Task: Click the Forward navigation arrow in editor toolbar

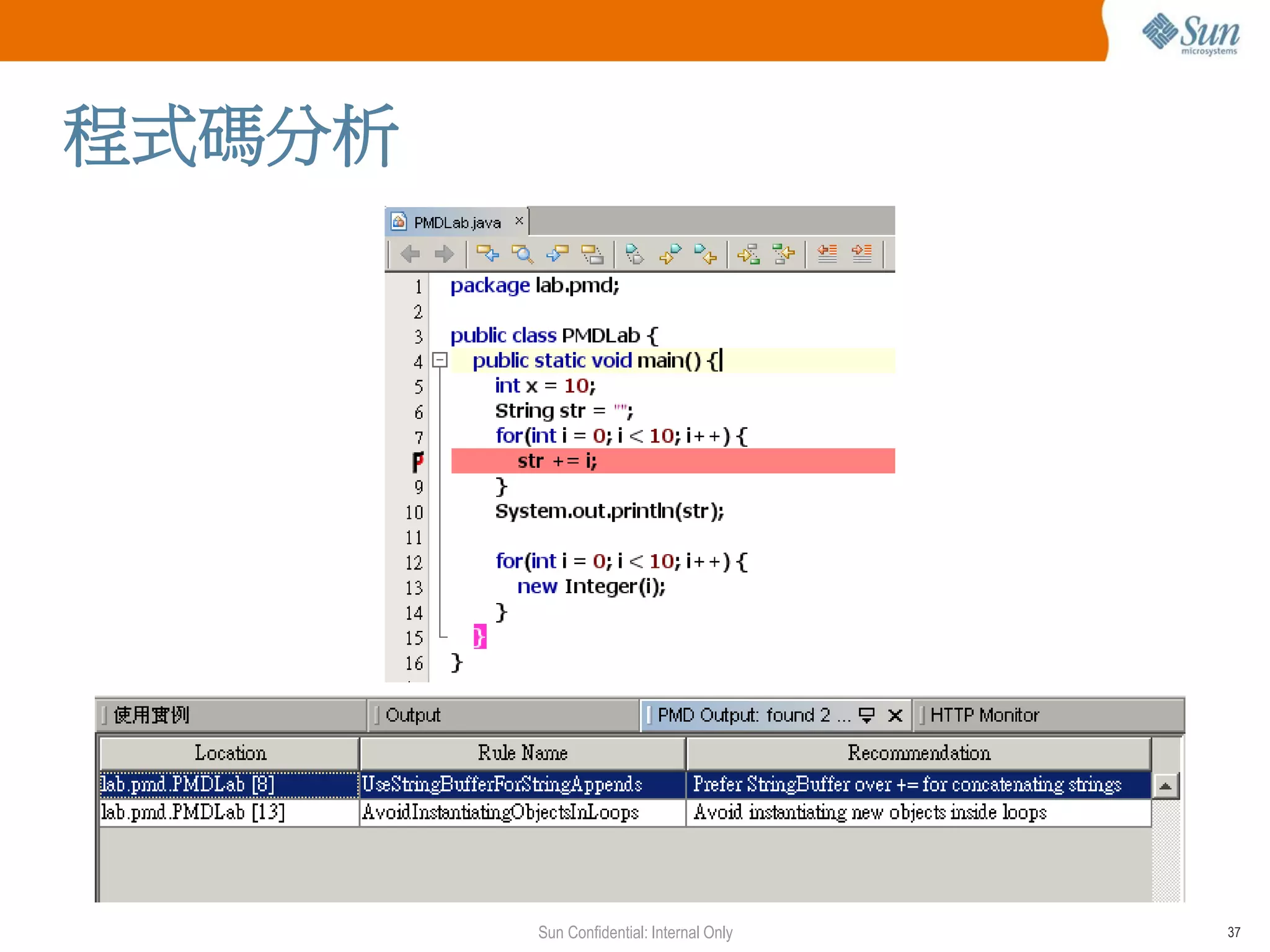Action: point(444,253)
